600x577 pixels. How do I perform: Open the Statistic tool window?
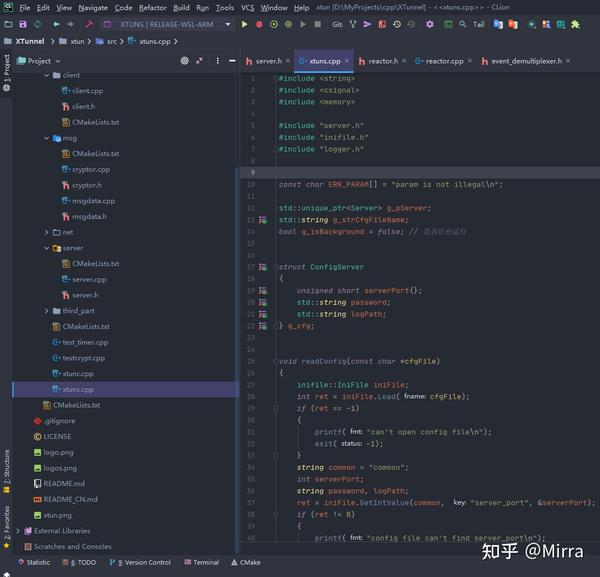[x=34, y=562]
